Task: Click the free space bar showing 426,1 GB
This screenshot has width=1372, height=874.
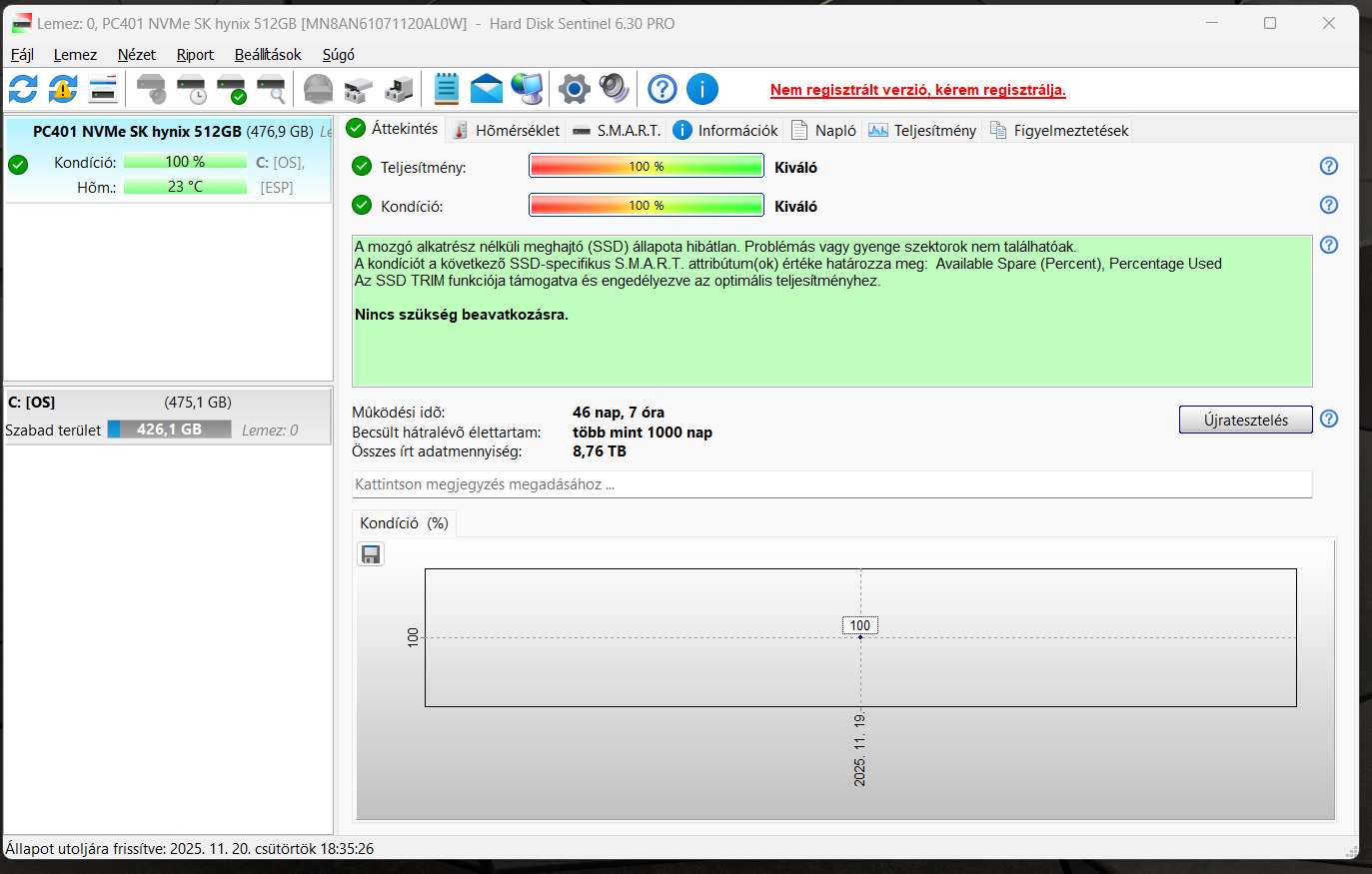Action: [169, 430]
